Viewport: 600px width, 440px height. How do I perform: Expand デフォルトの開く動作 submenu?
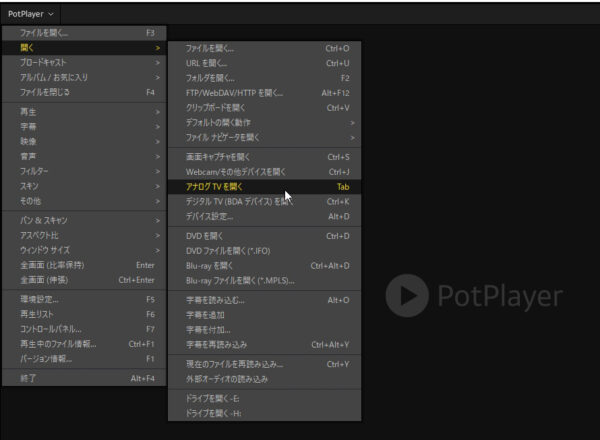point(264,123)
